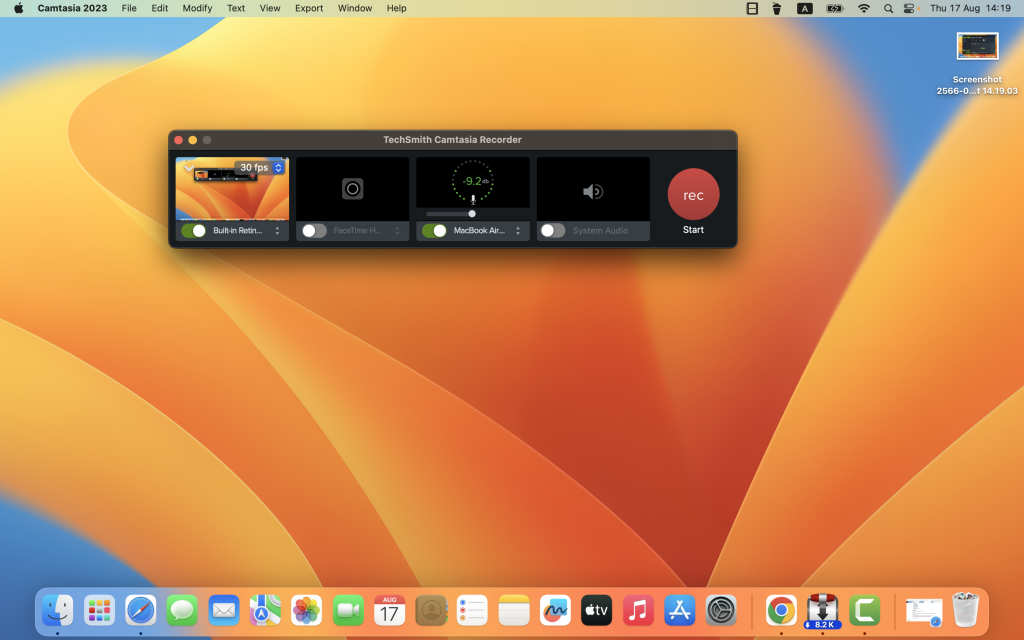Open the Modify menu
Image resolution: width=1024 pixels, height=640 pixels.
[x=197, y=8]
